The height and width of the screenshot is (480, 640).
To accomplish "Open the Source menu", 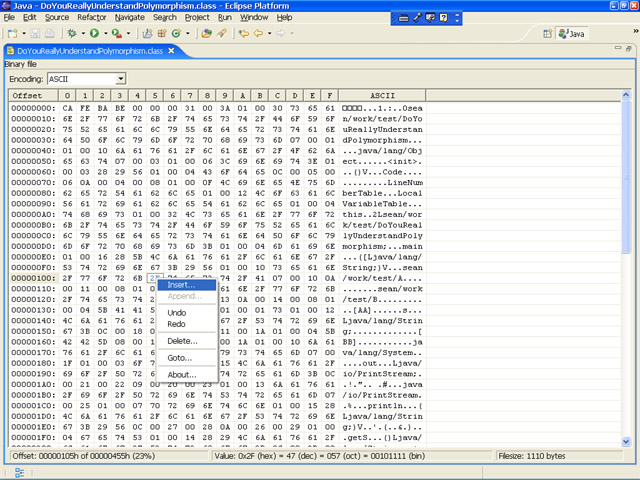I will tap(57, 18).
